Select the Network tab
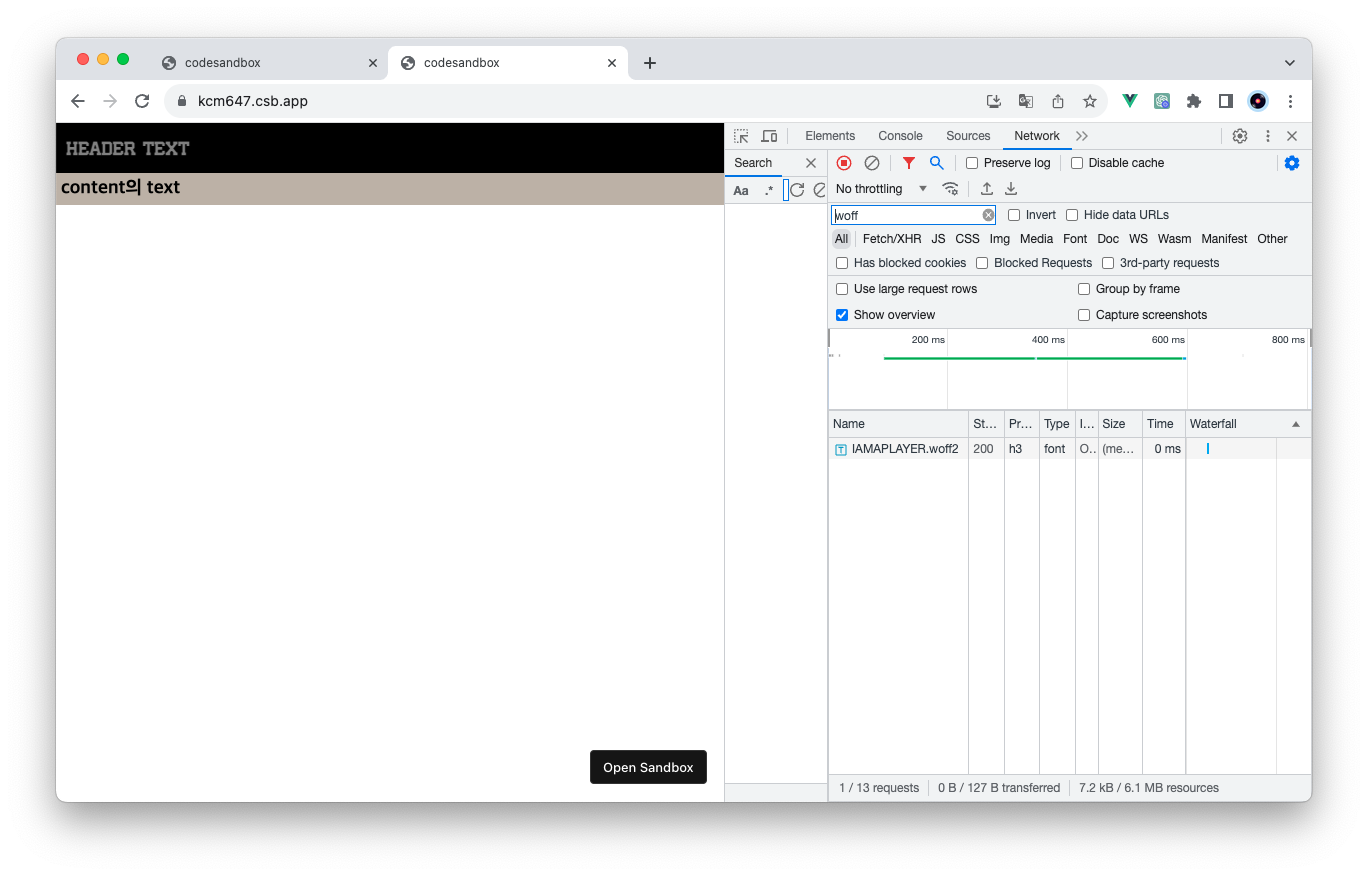 pyautogui.click(x=1037, y=136)
